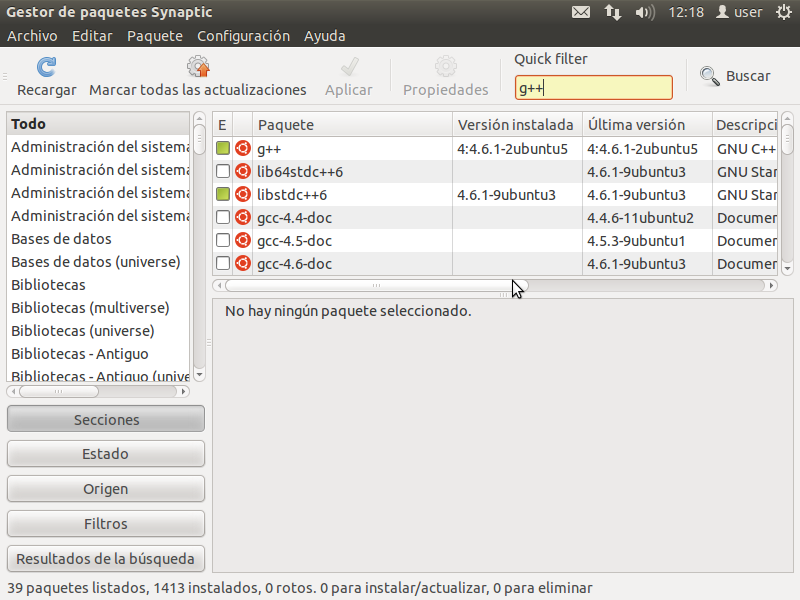
Task: Sort by the Paquete column header
Action: pos(352,124)
